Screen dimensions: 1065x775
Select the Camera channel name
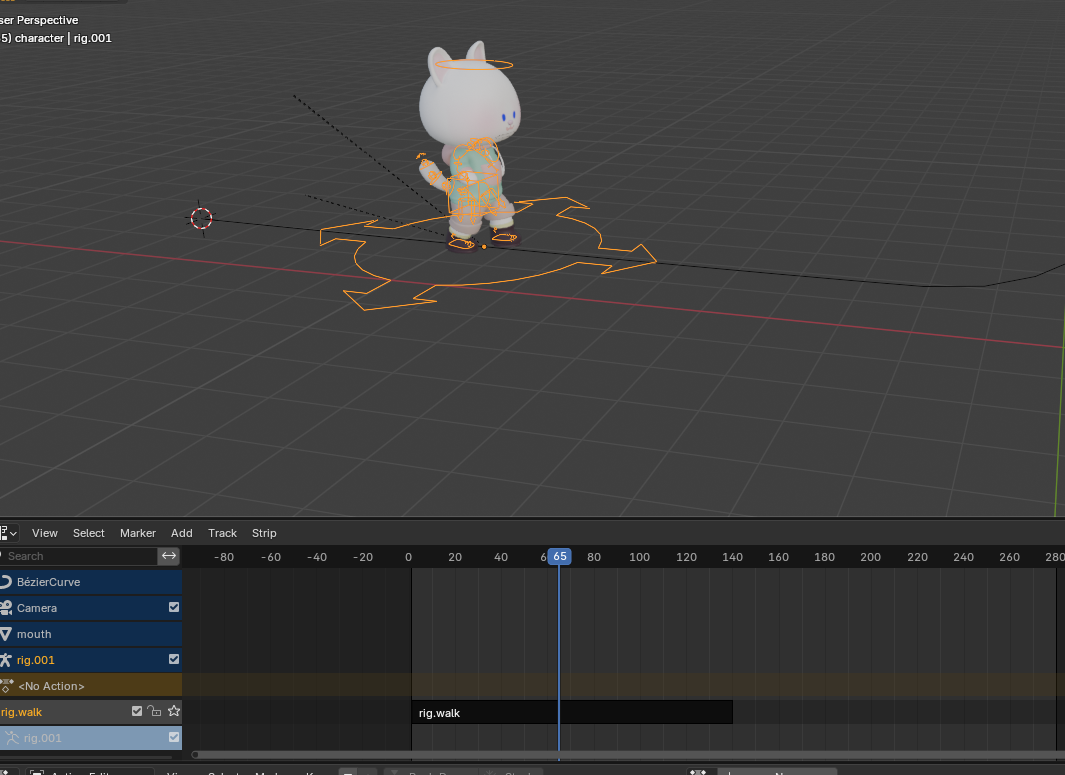(x=37, y=608)
